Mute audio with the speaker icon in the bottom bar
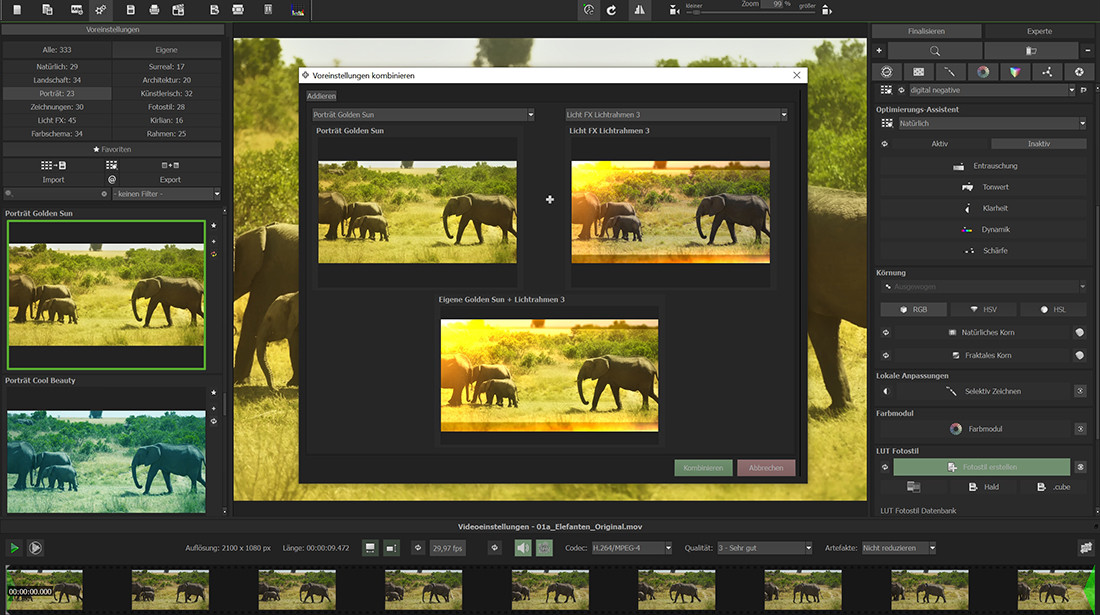Image resolution: width=1100 pixels, height=615 pixels. click(521, 547)
